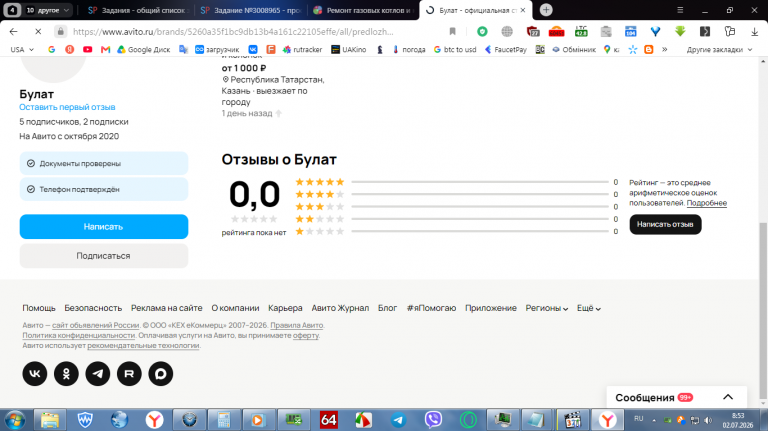Open new browser tab
This screenshot has width=768, height=431.
546,10
